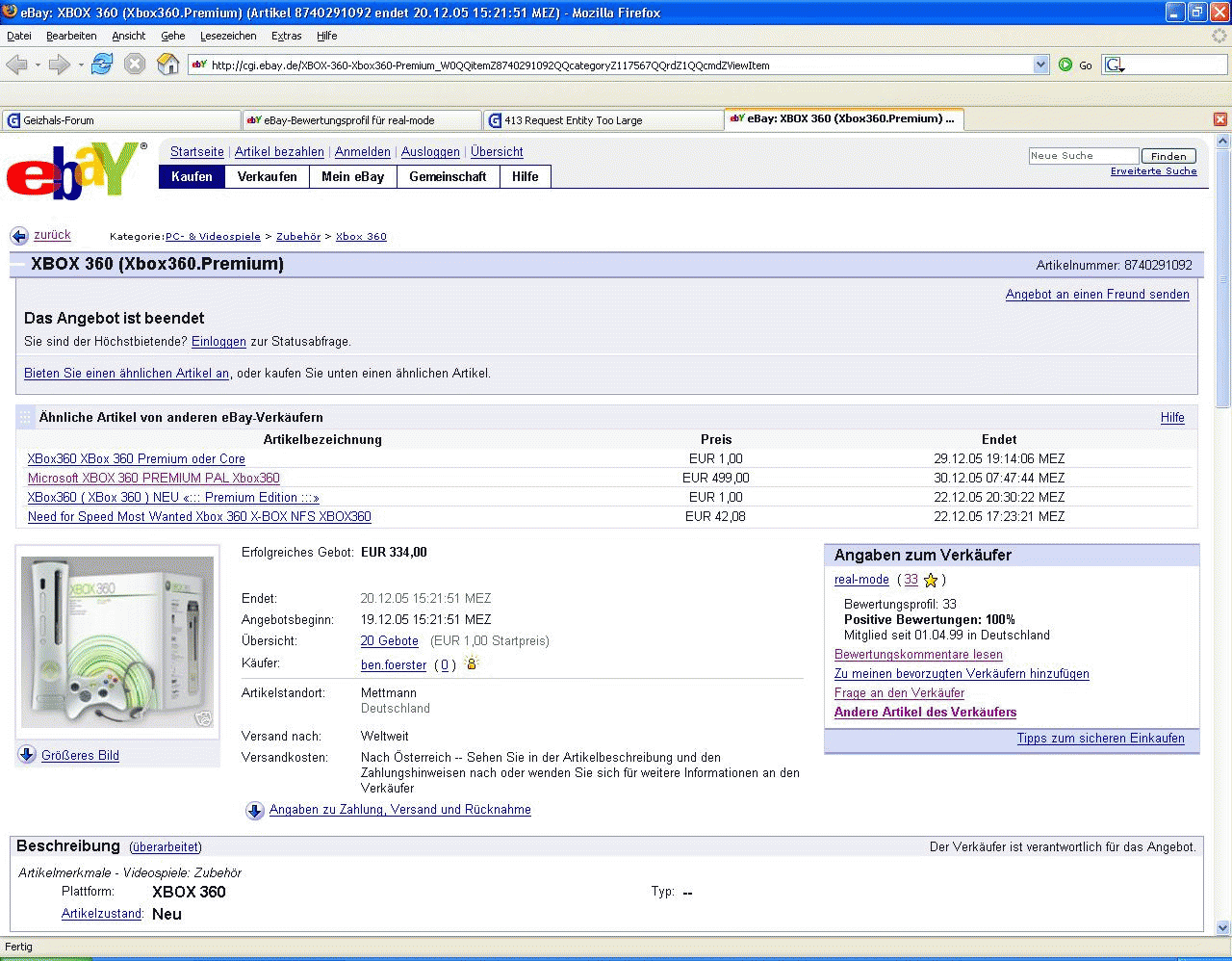This screenshot has width=1232, height=961.
Task: Open Need for Speed Most Wanted listing
Action: point(199,517)
